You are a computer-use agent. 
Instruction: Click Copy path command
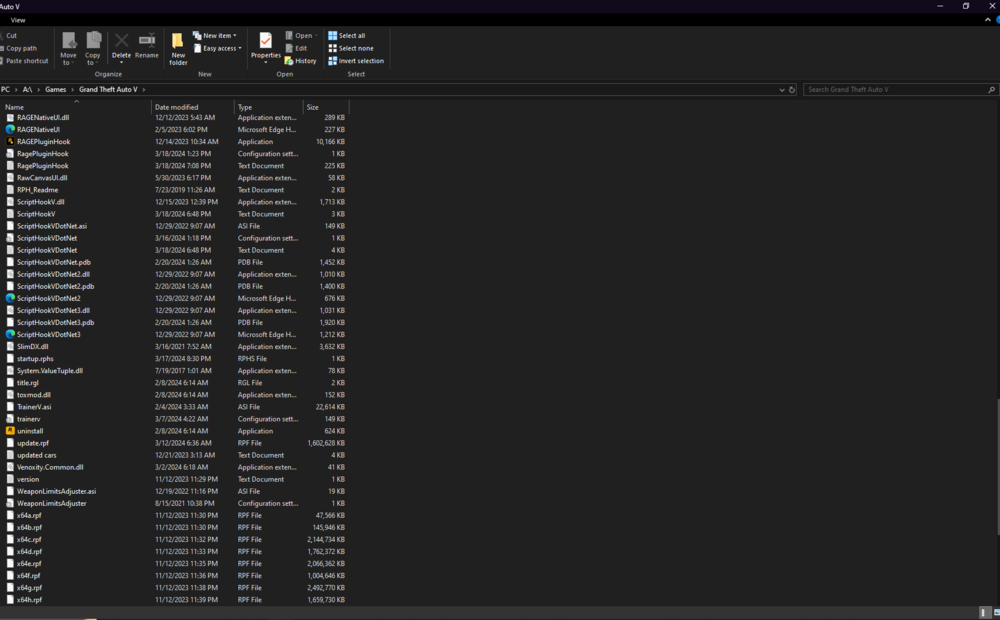click(19, 48)
